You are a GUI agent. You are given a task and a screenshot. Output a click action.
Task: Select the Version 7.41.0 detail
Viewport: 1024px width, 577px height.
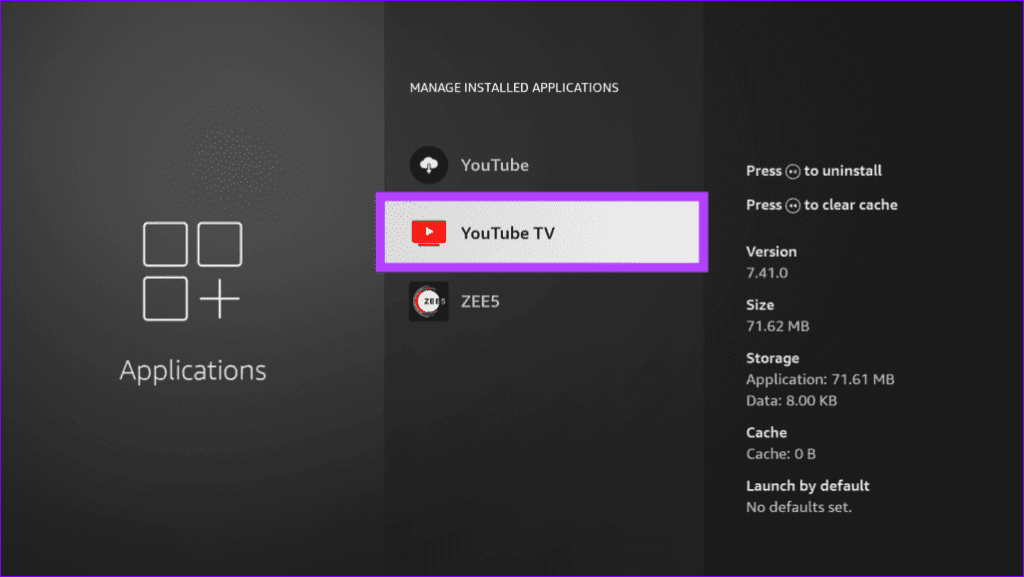click(767, 261)
